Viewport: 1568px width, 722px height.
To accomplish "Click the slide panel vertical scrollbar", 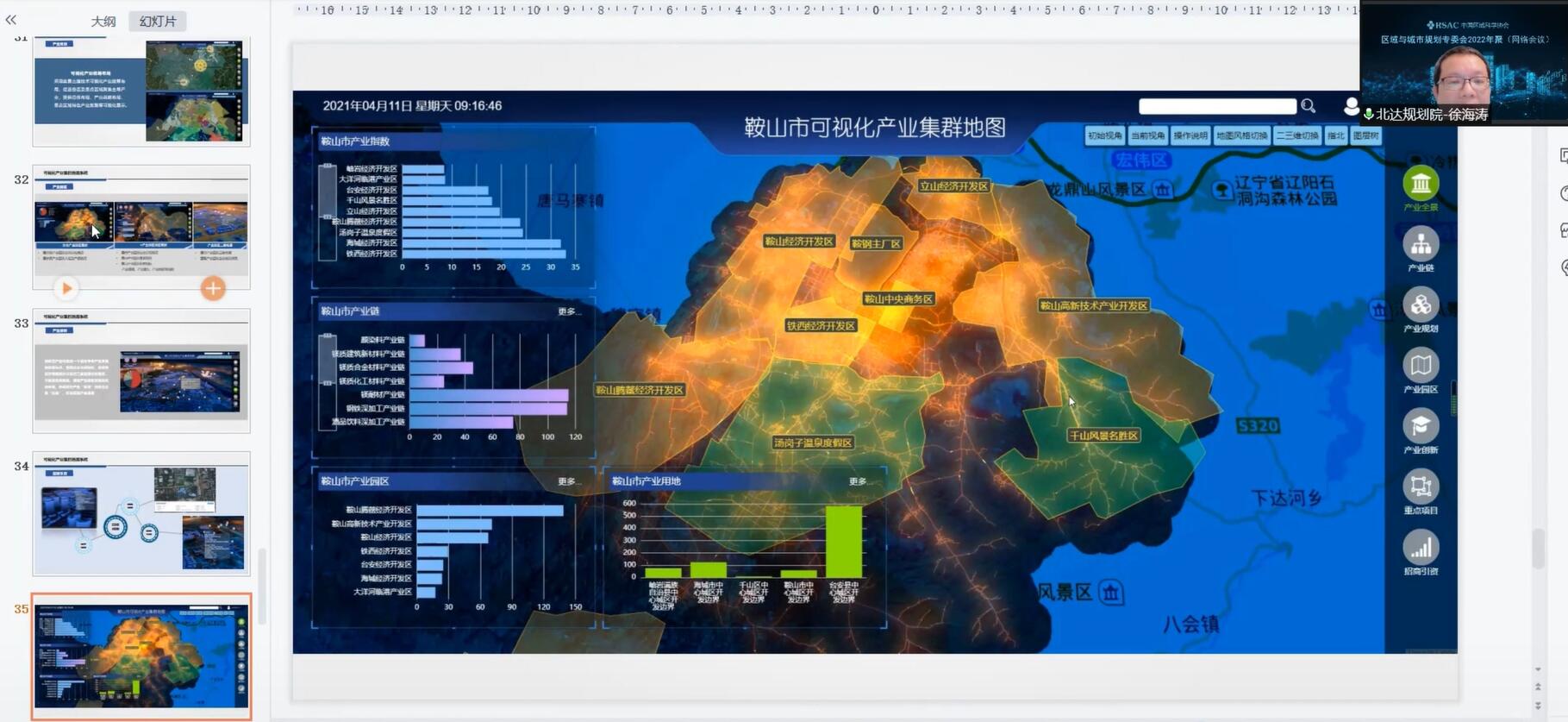I will (x=261, y=587).
